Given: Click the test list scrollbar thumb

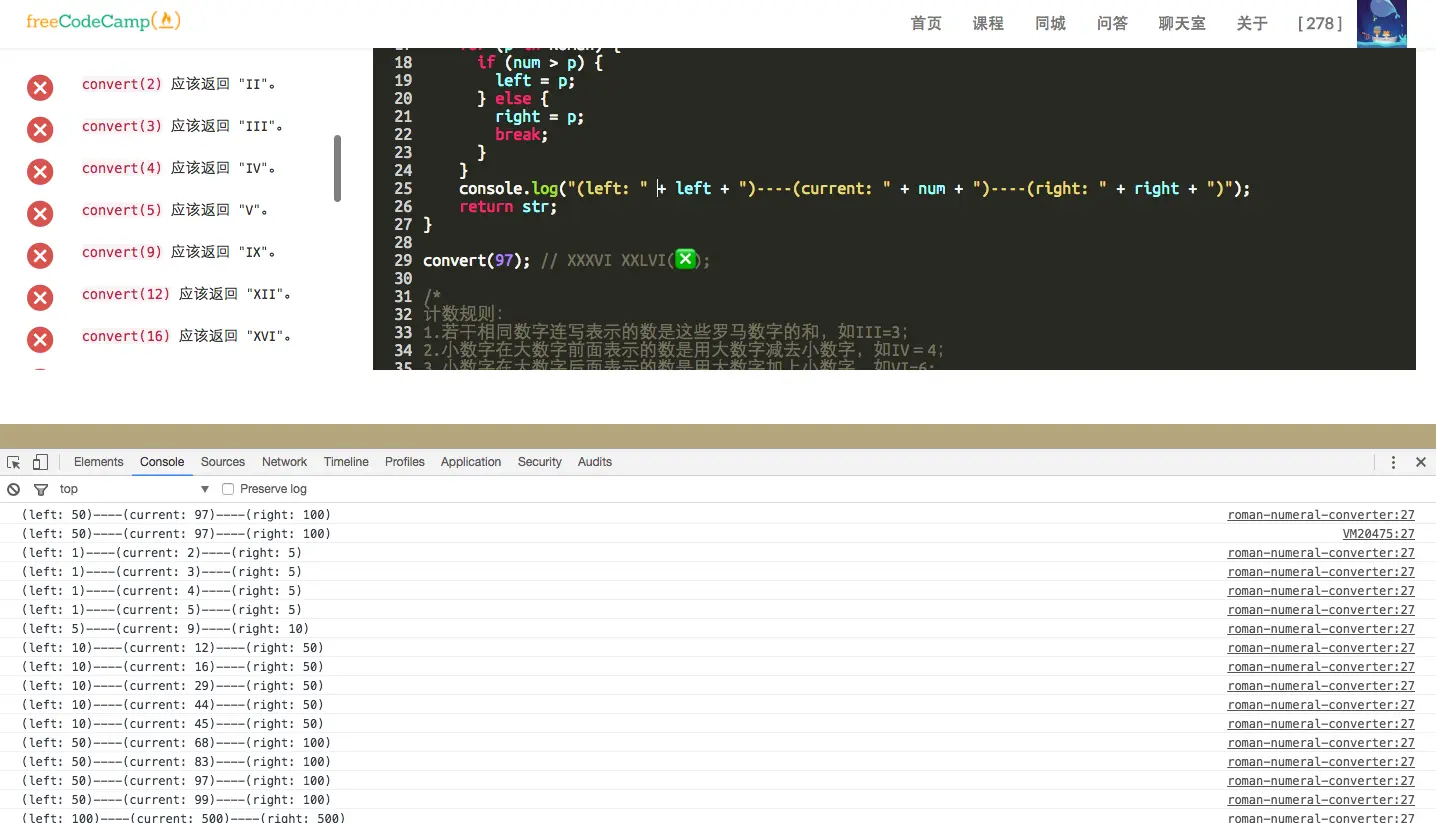Looking at the screenshot, I should [x=338, y=168].
